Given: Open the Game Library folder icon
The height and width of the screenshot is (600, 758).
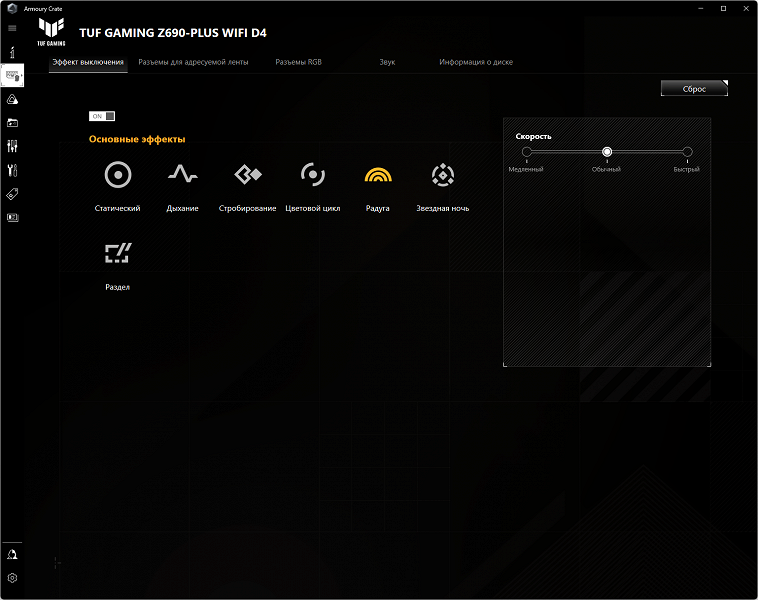Looking at the screenshot, I should (x=12, y=123).
